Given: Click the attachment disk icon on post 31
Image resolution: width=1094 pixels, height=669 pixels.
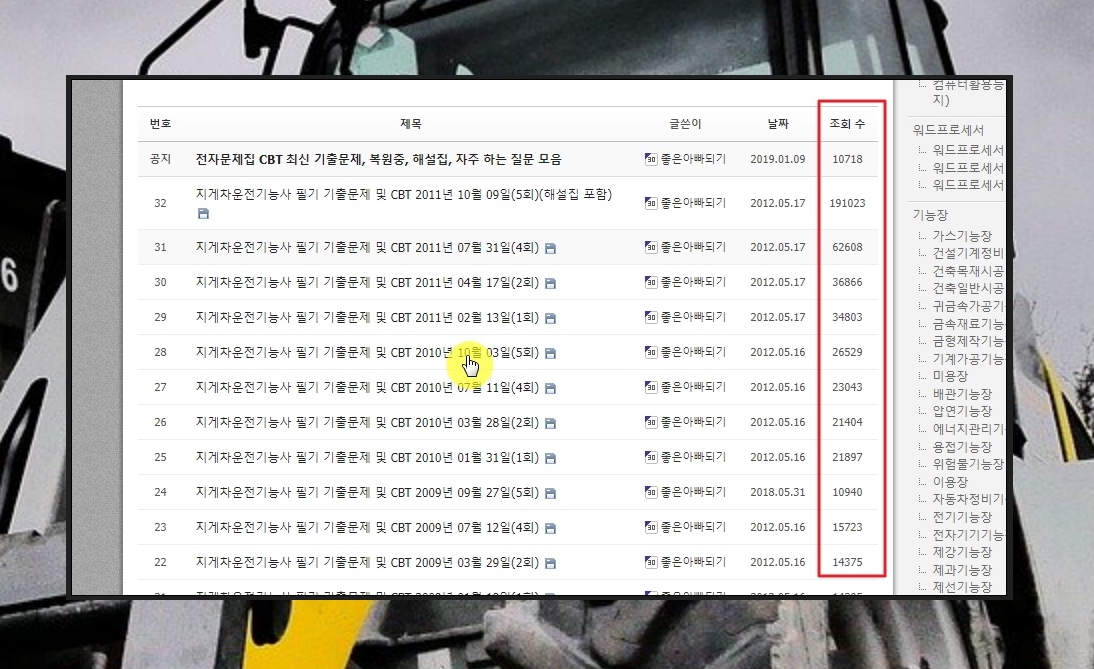Looking at the screenshot, I should tap(550, 248).
